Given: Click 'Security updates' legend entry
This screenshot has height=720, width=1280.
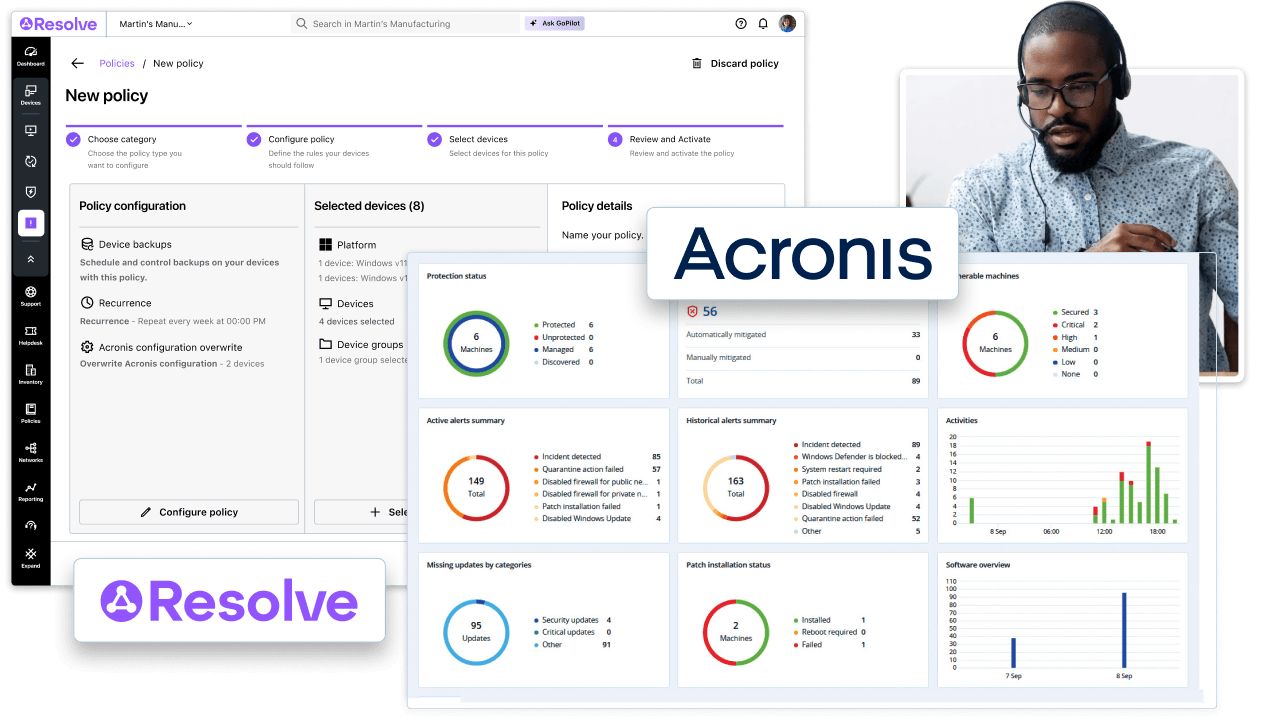Looking at the screenshot, I should 570,620.
